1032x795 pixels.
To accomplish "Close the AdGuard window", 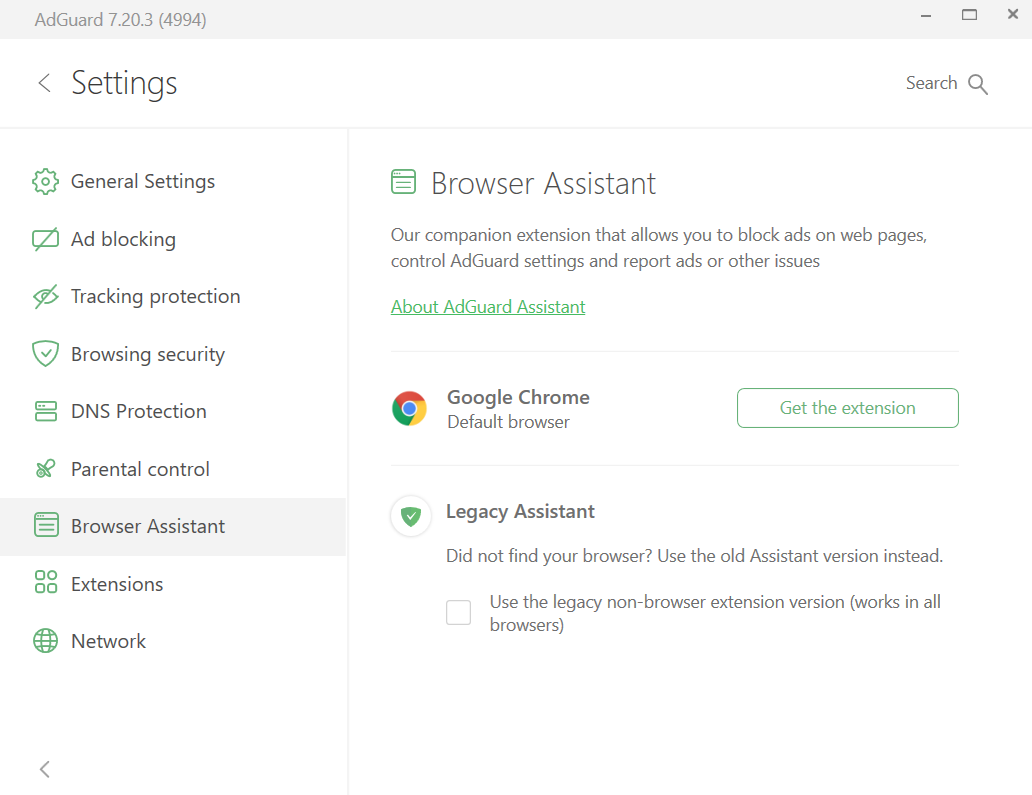I will [x=1013, y=14].
